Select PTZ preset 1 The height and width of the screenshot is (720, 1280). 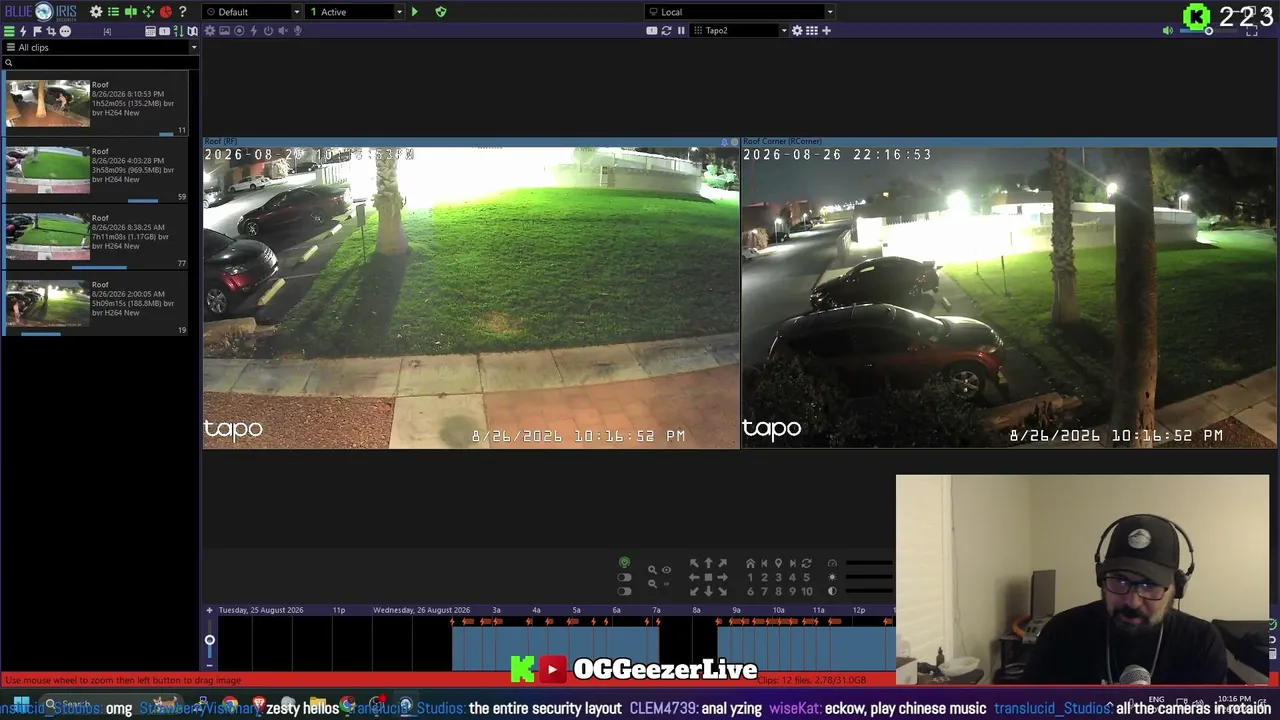750,577
